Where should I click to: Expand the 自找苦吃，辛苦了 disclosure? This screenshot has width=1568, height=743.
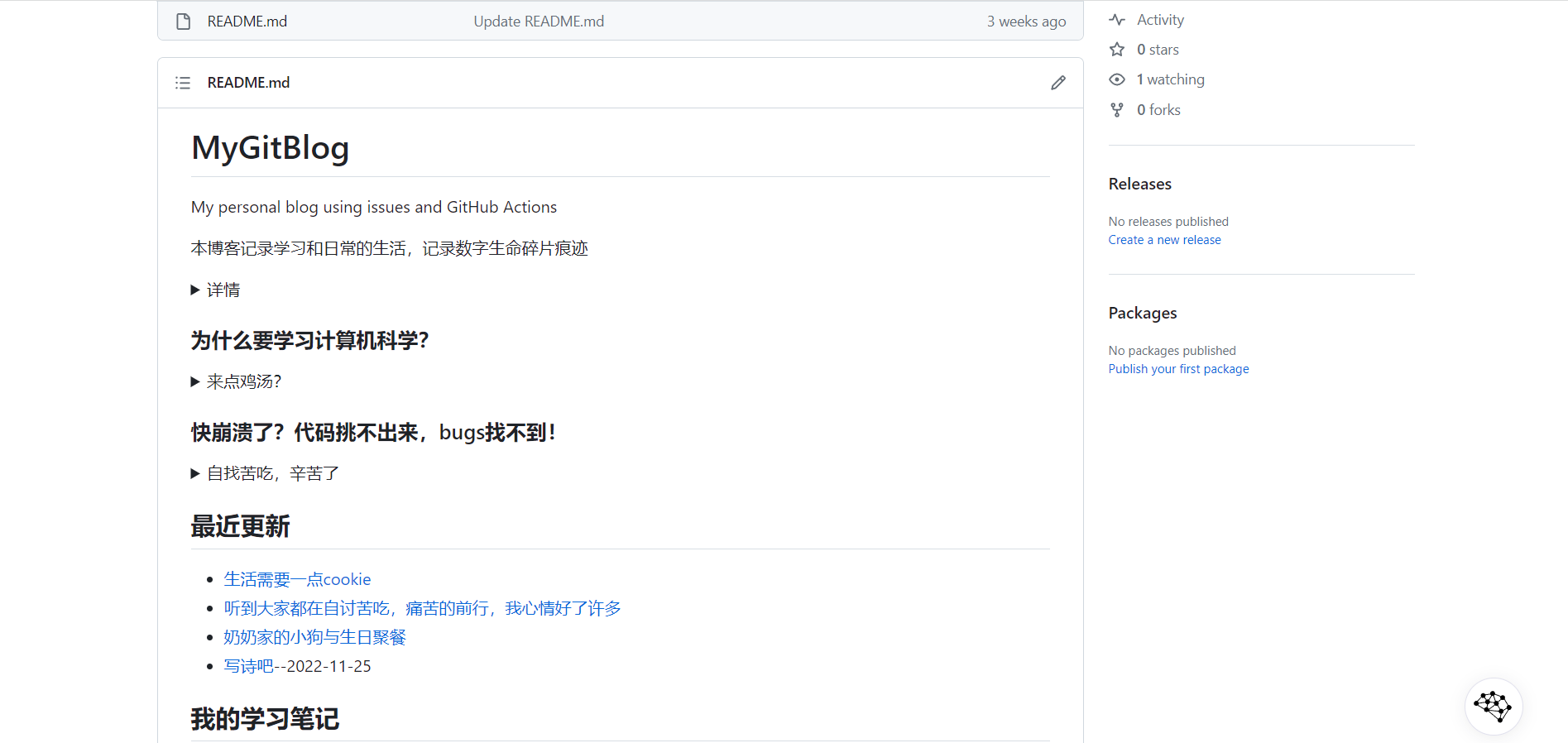tap(265, 473)
